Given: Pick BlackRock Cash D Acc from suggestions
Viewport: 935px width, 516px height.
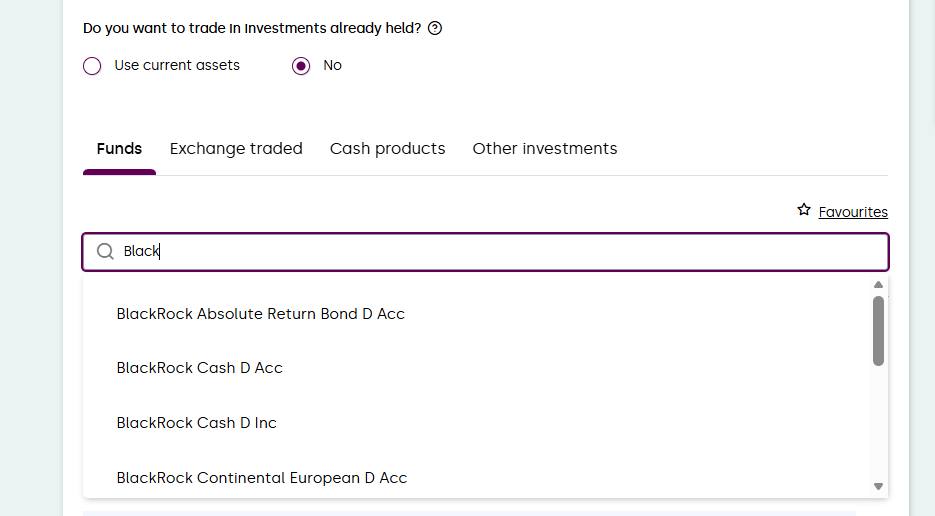Looking at the screenshot, I should [199, 368].
